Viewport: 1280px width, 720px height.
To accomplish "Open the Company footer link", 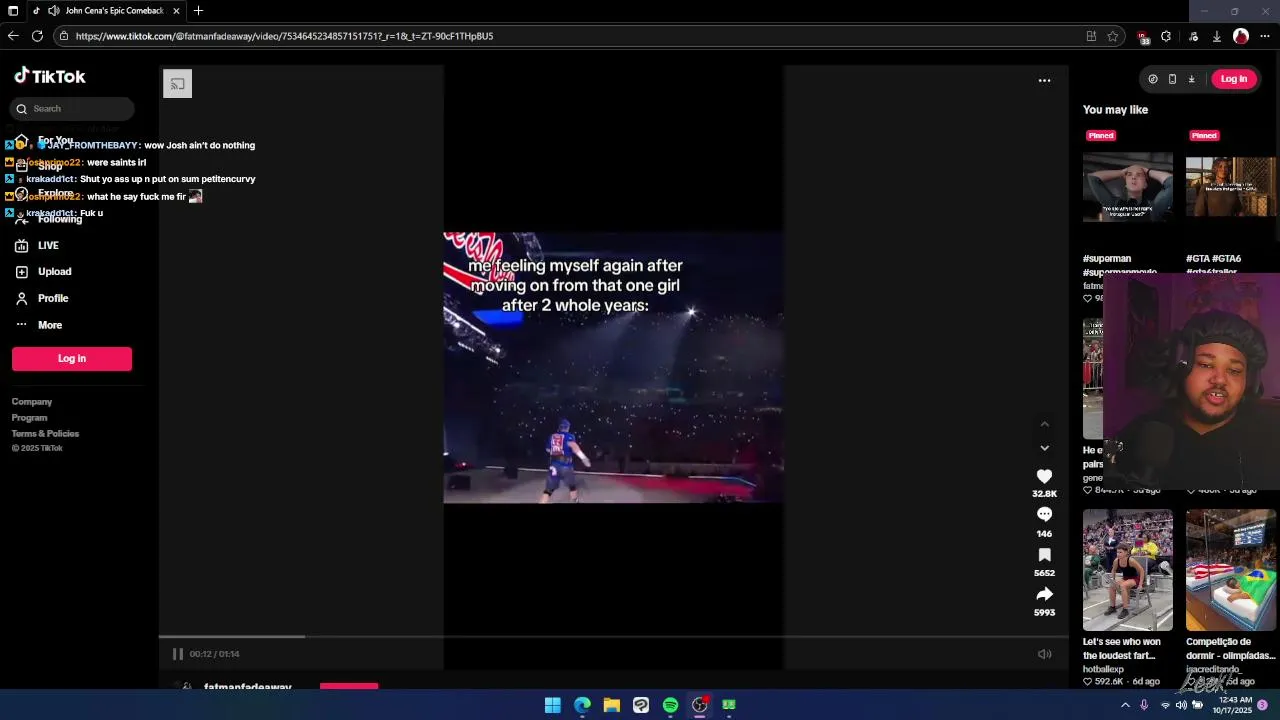I will point(32,402).
